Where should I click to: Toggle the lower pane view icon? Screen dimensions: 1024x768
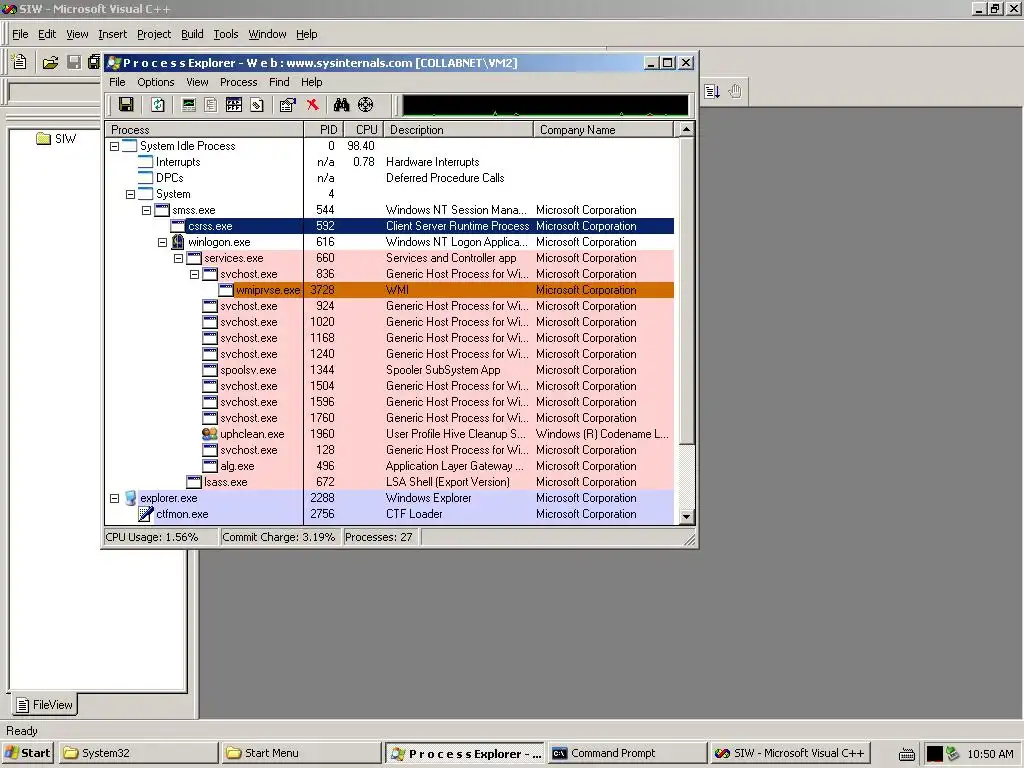(234, 104)
